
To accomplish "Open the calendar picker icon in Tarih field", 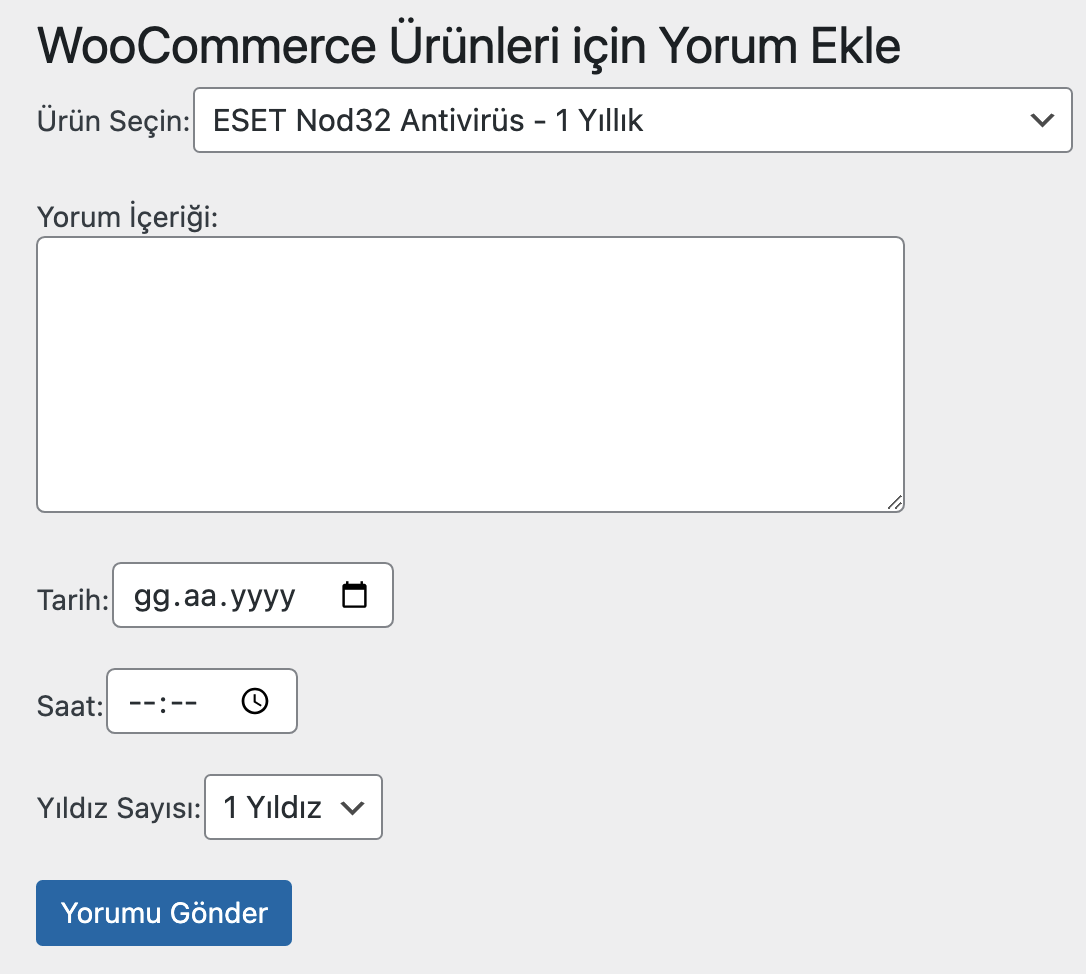I will (x=354, y=596).
